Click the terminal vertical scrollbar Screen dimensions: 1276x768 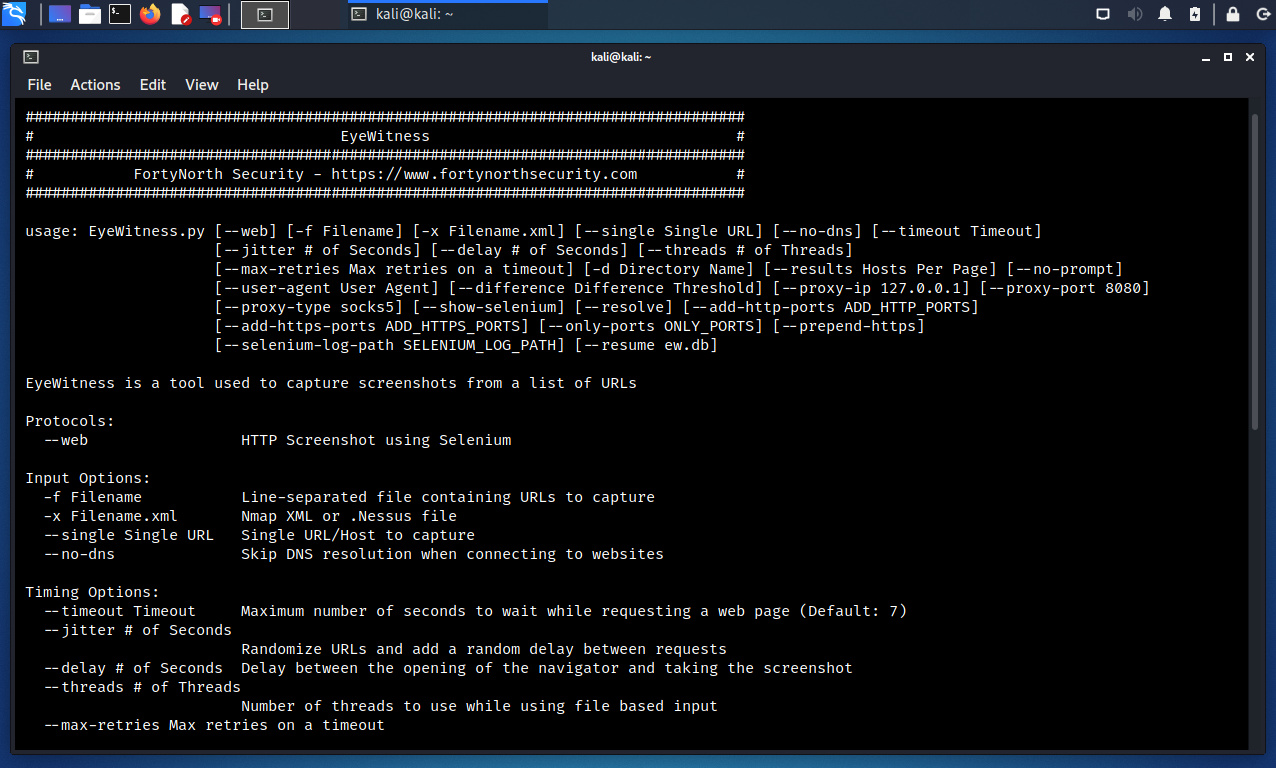[1255, 270]
